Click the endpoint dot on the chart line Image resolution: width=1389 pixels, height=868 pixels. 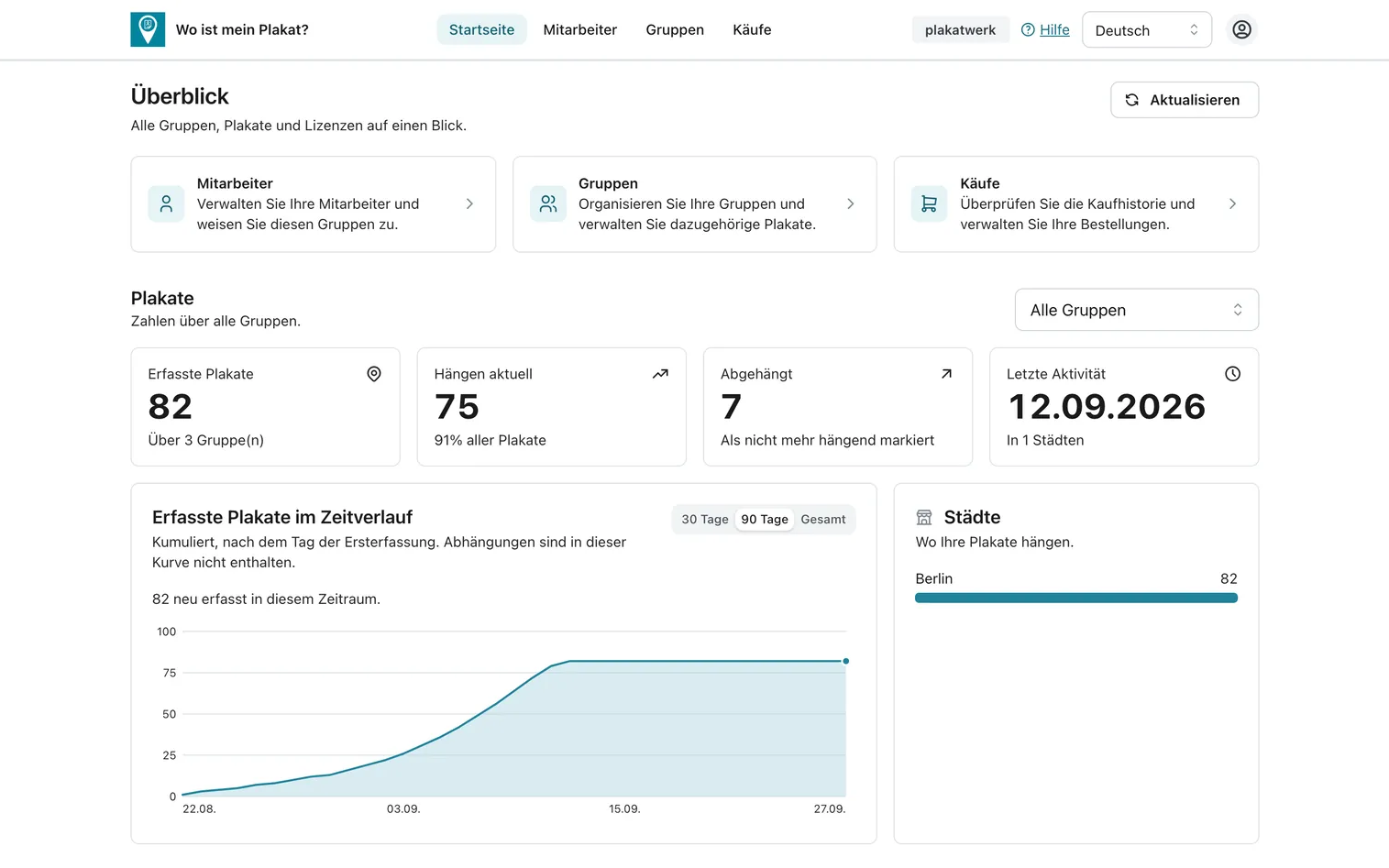tap(845, 661)
